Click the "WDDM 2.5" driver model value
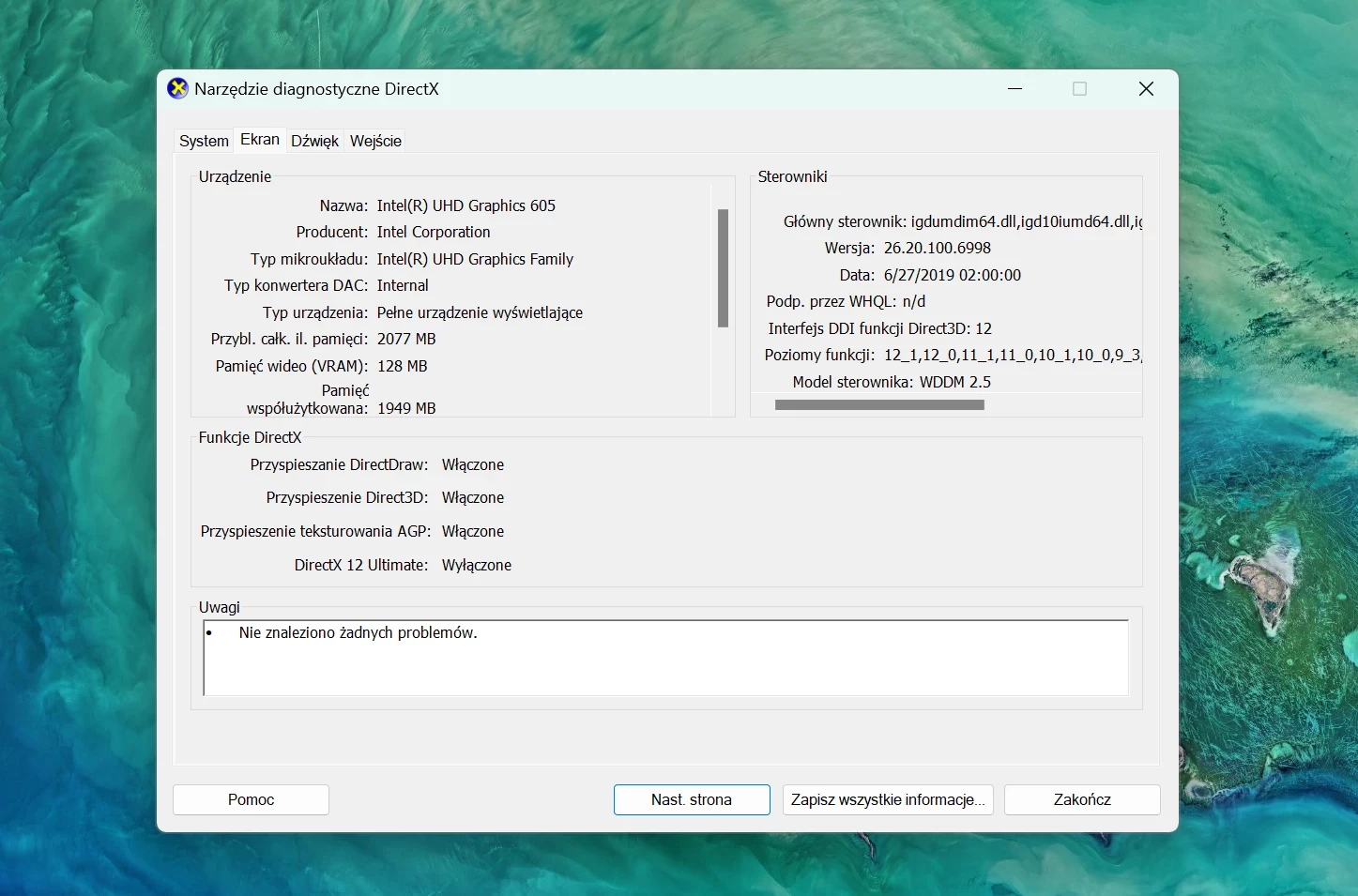Viewport: 1358px width, 896px height. (955, 382)
